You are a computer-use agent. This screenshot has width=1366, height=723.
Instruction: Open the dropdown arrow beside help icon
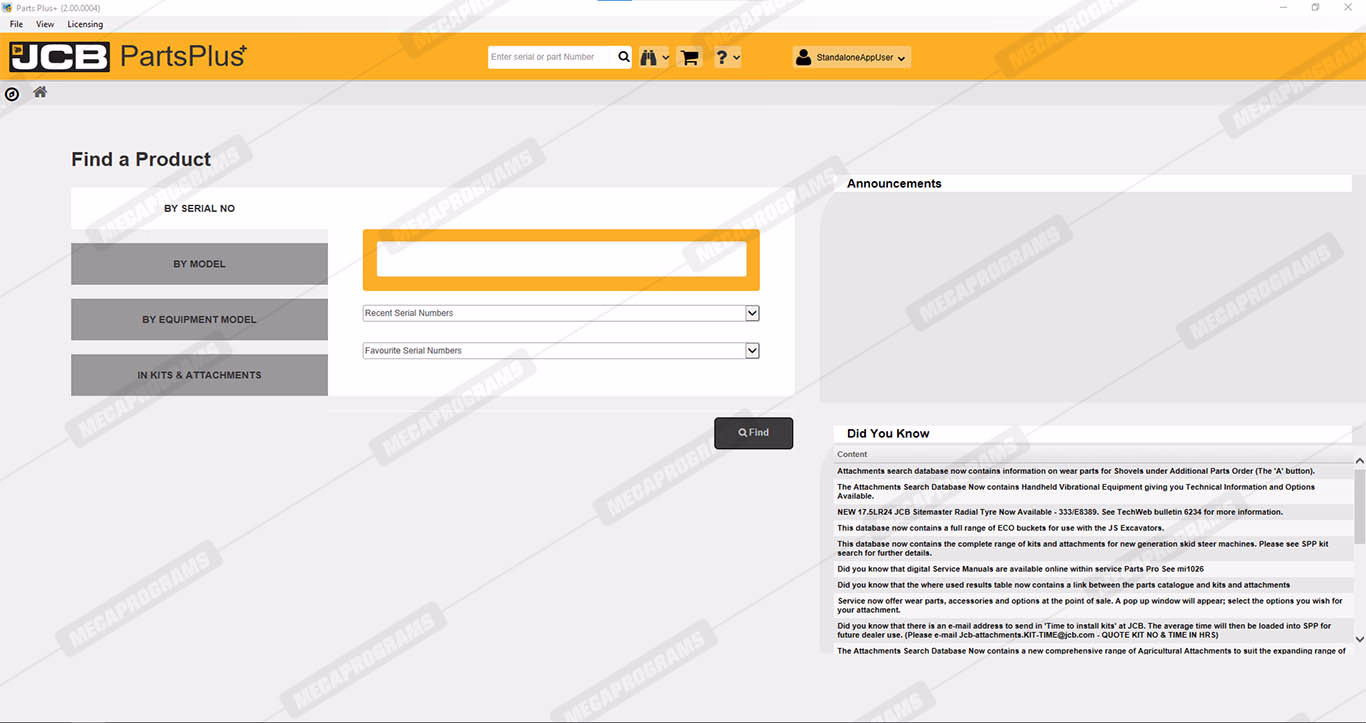tap(737, 58)
